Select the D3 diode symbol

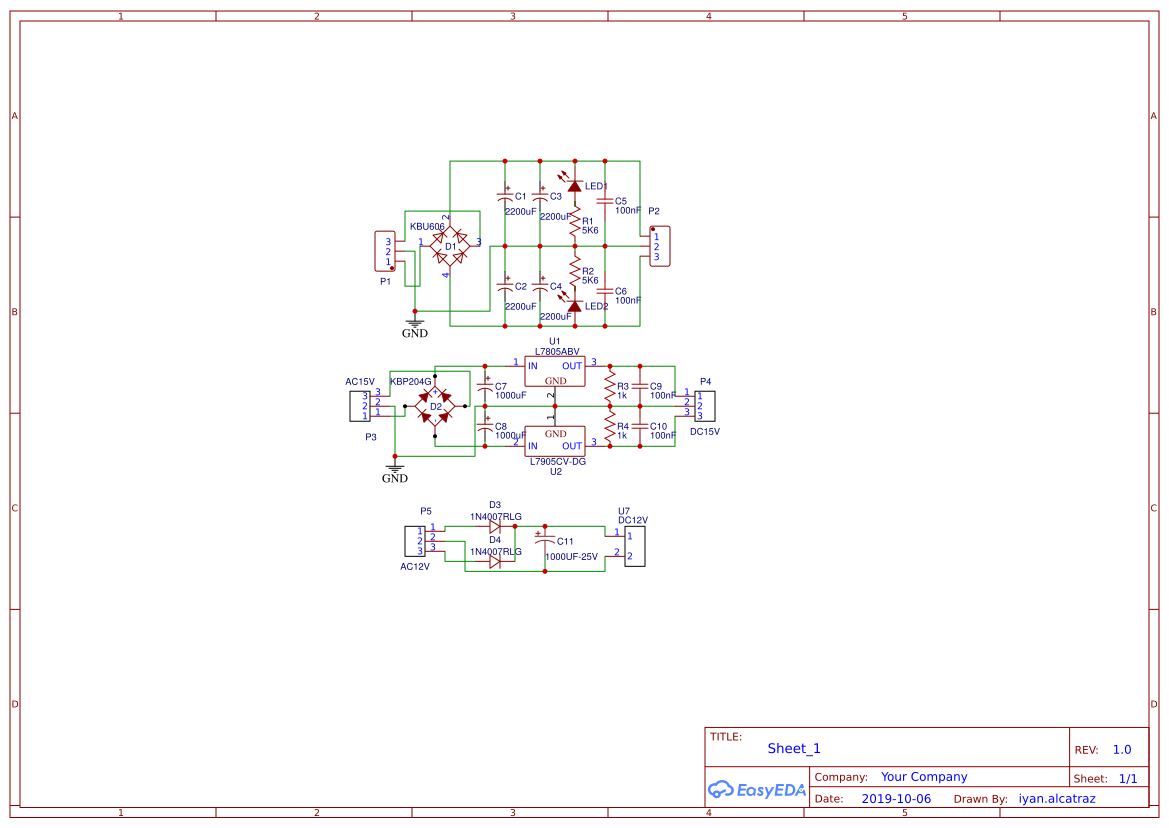494,526
